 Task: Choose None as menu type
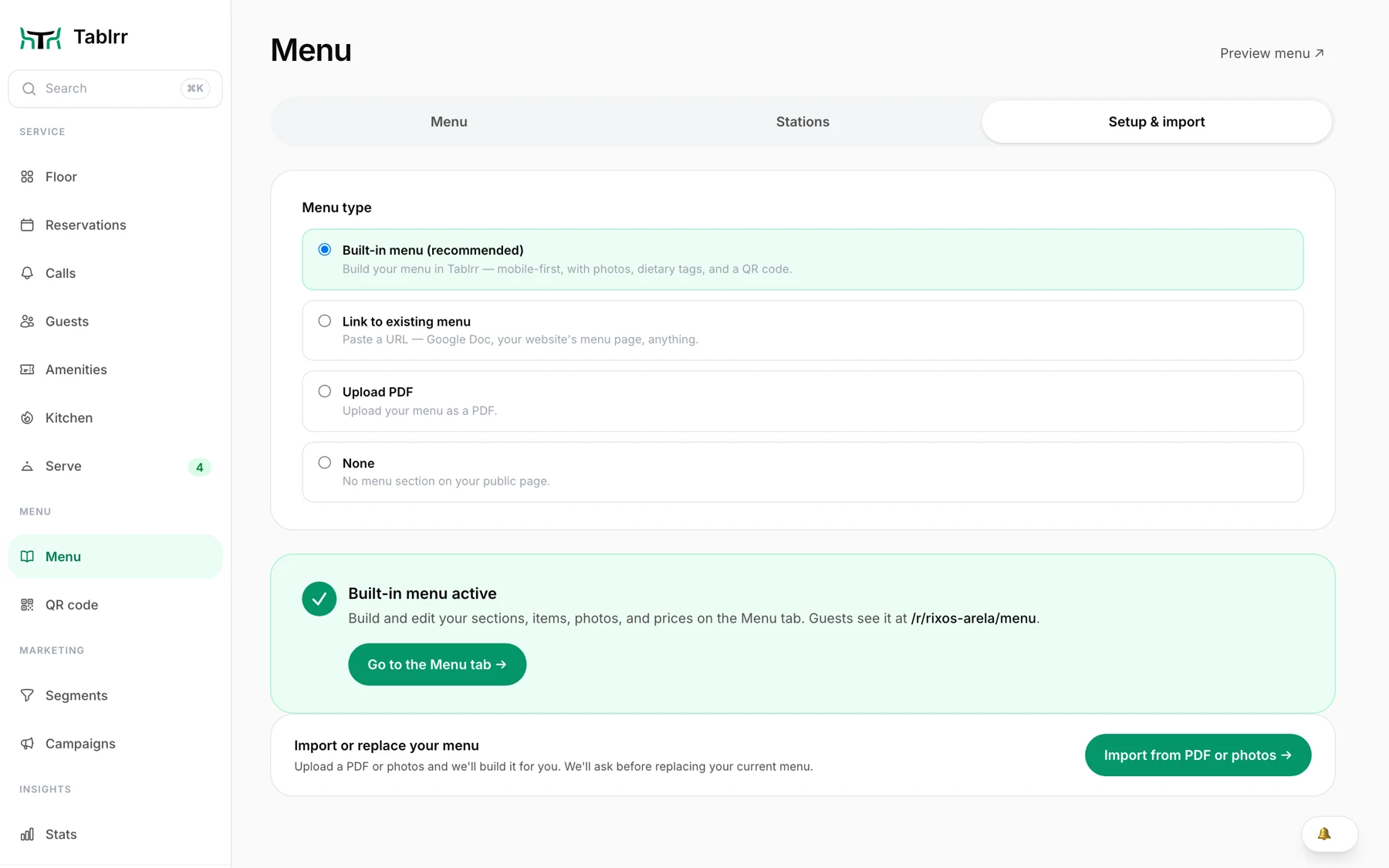(x=325, y=462)
